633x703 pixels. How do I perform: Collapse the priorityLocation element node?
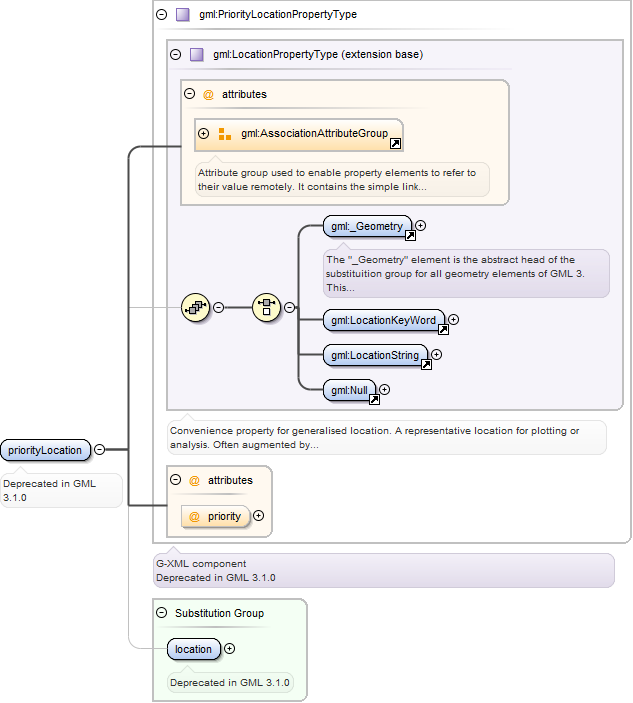100,449
